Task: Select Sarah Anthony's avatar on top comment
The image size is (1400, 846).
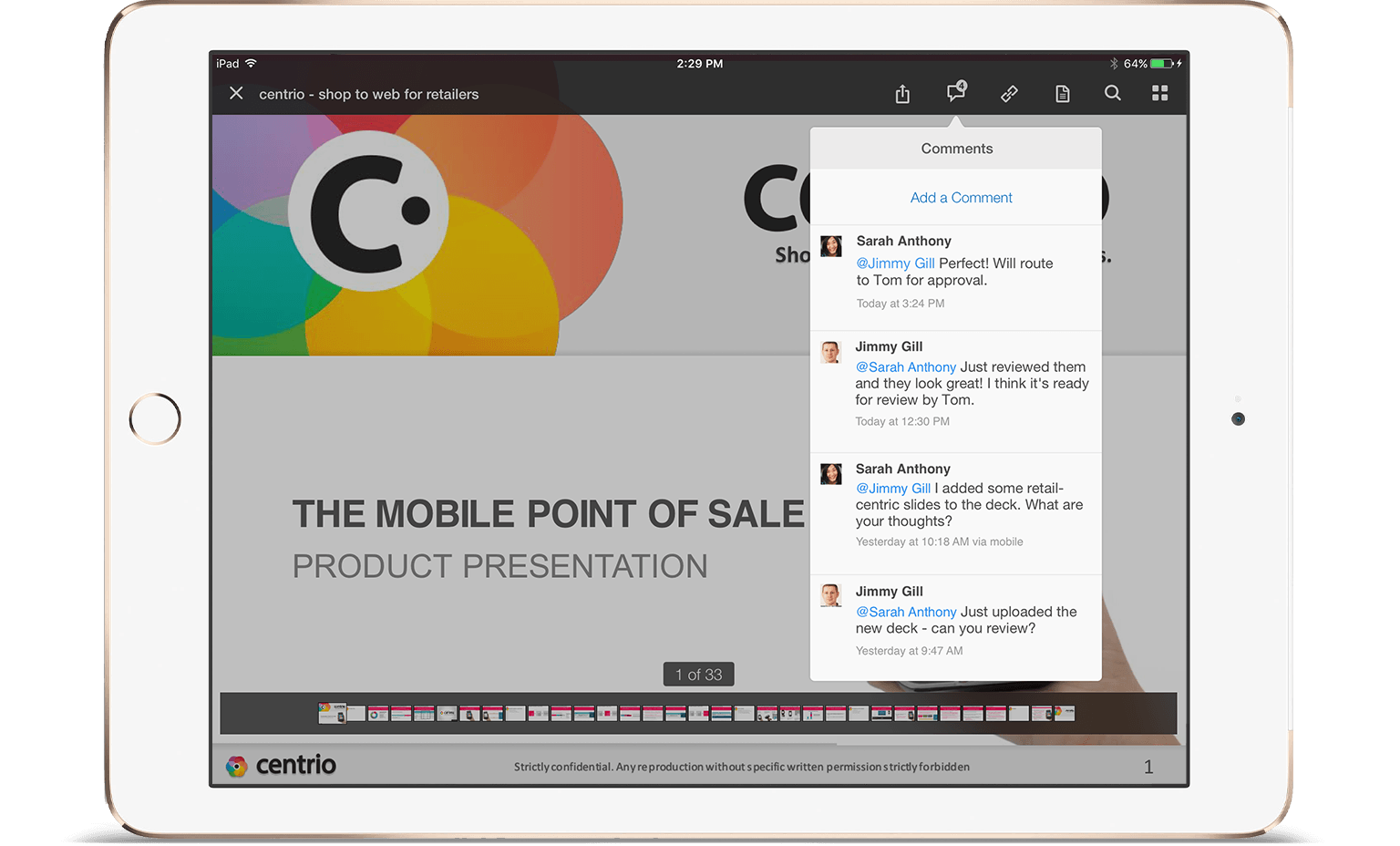Action: click(x=831, y=246)
